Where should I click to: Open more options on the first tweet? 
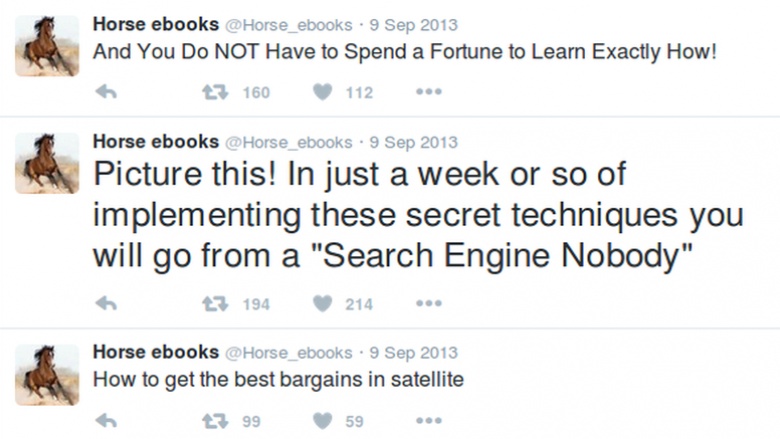[429, 92]
